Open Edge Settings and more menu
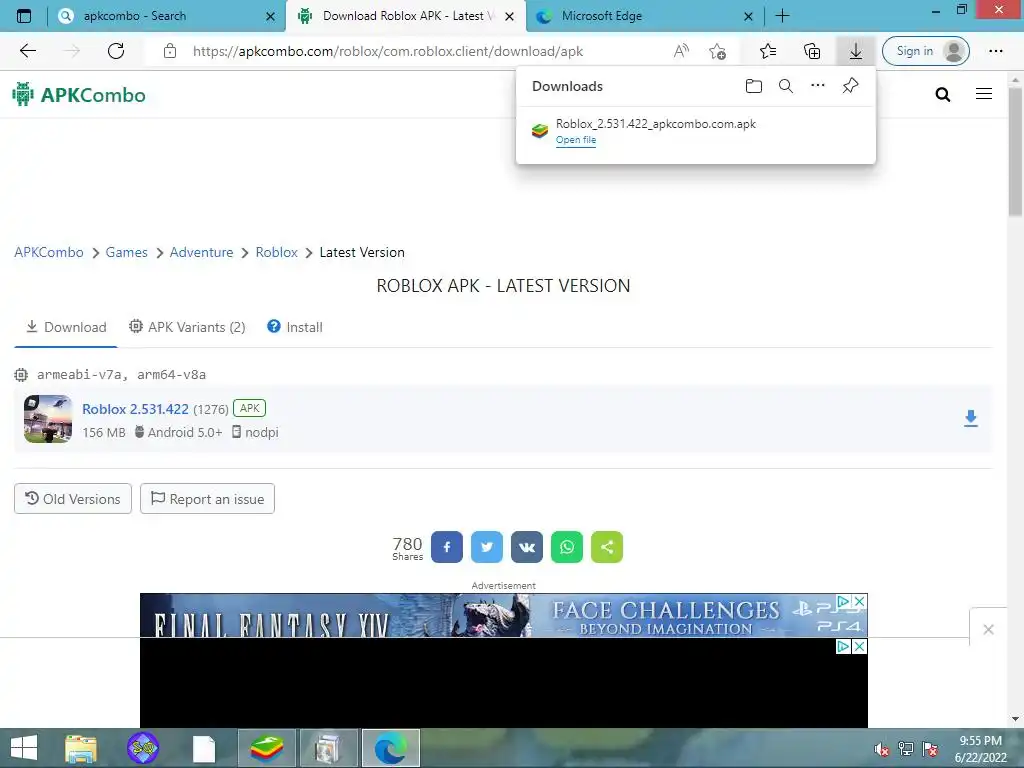1024x768 pixels. coord(995,51)
